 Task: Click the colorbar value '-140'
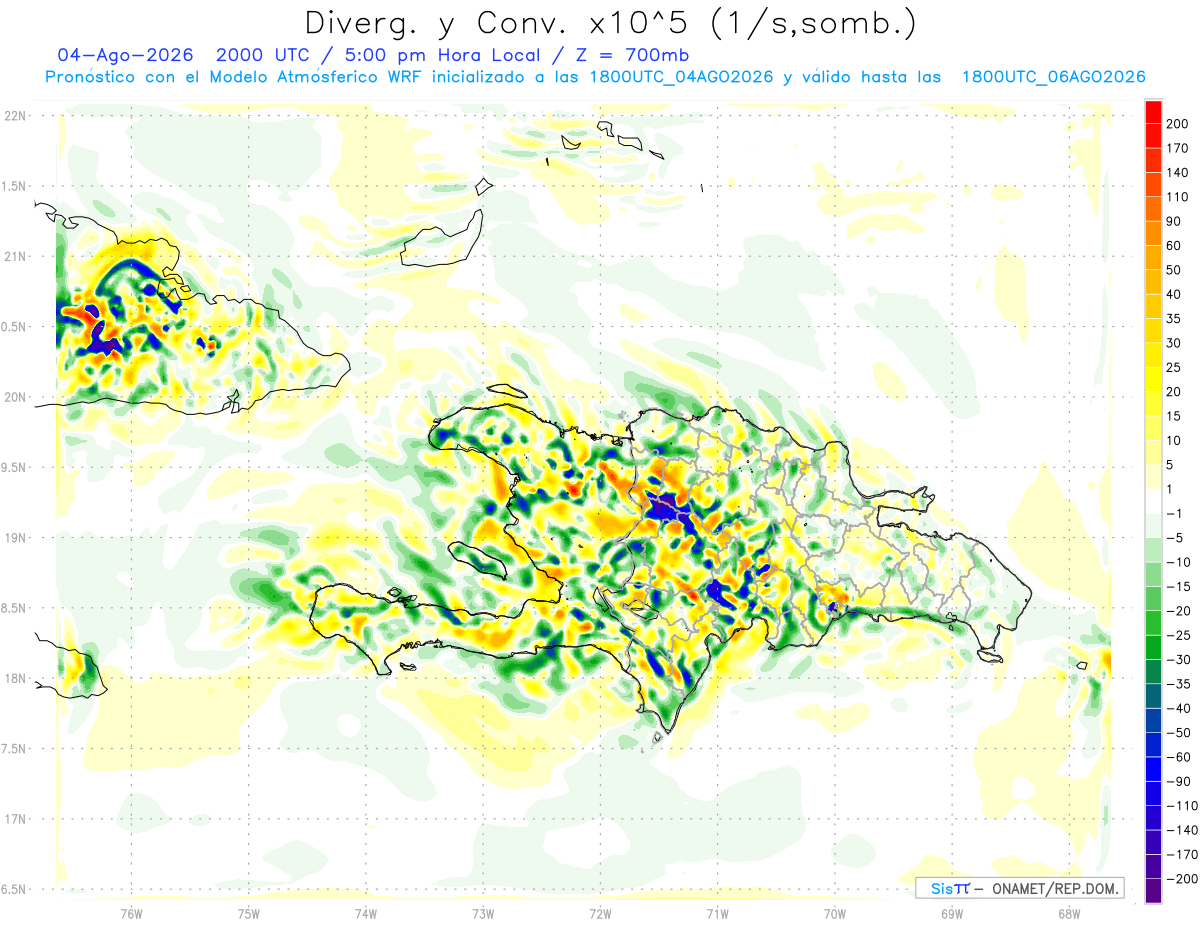1181,829
